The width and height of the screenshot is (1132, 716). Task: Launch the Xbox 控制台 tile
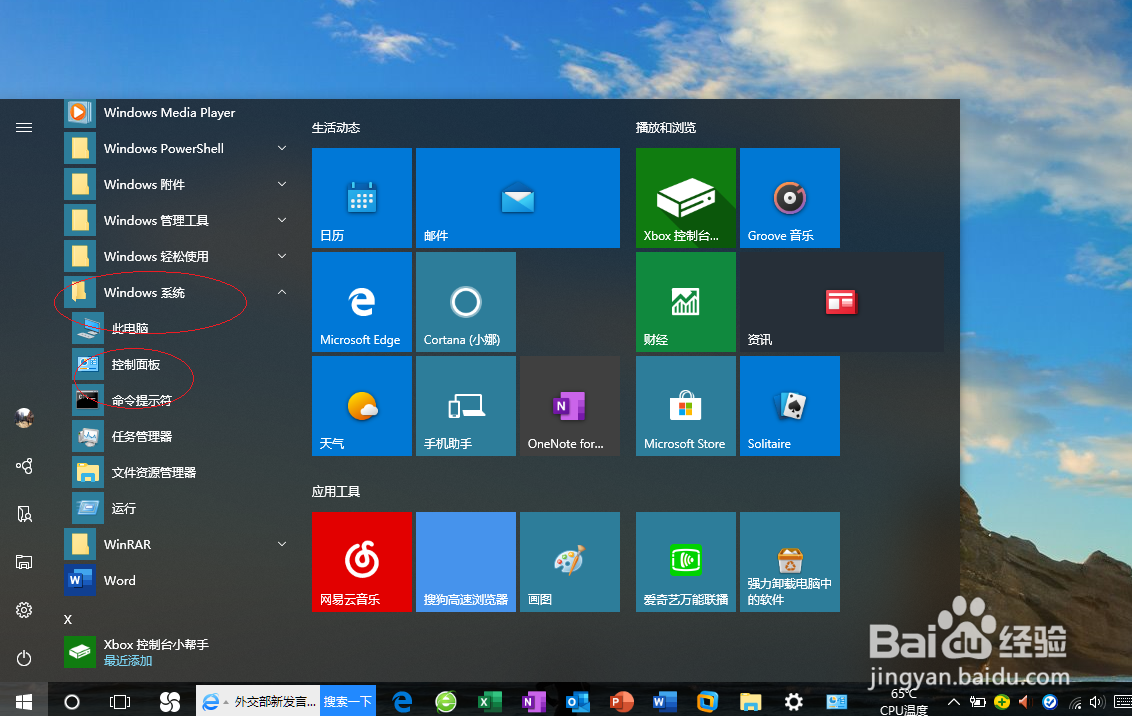[686, 198]
